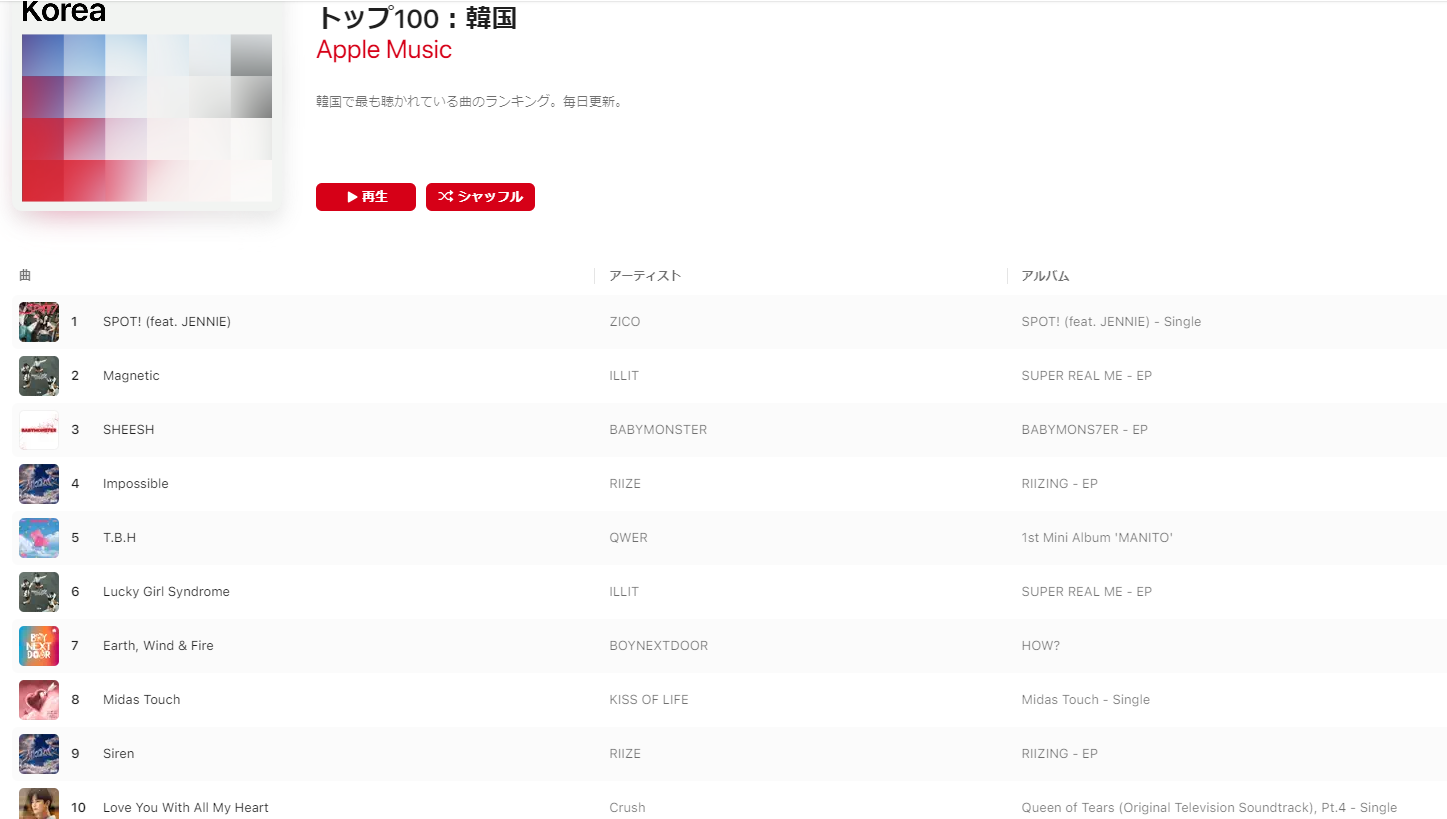
Task: Open the Apple Music curator link
Action: (384, 50)
